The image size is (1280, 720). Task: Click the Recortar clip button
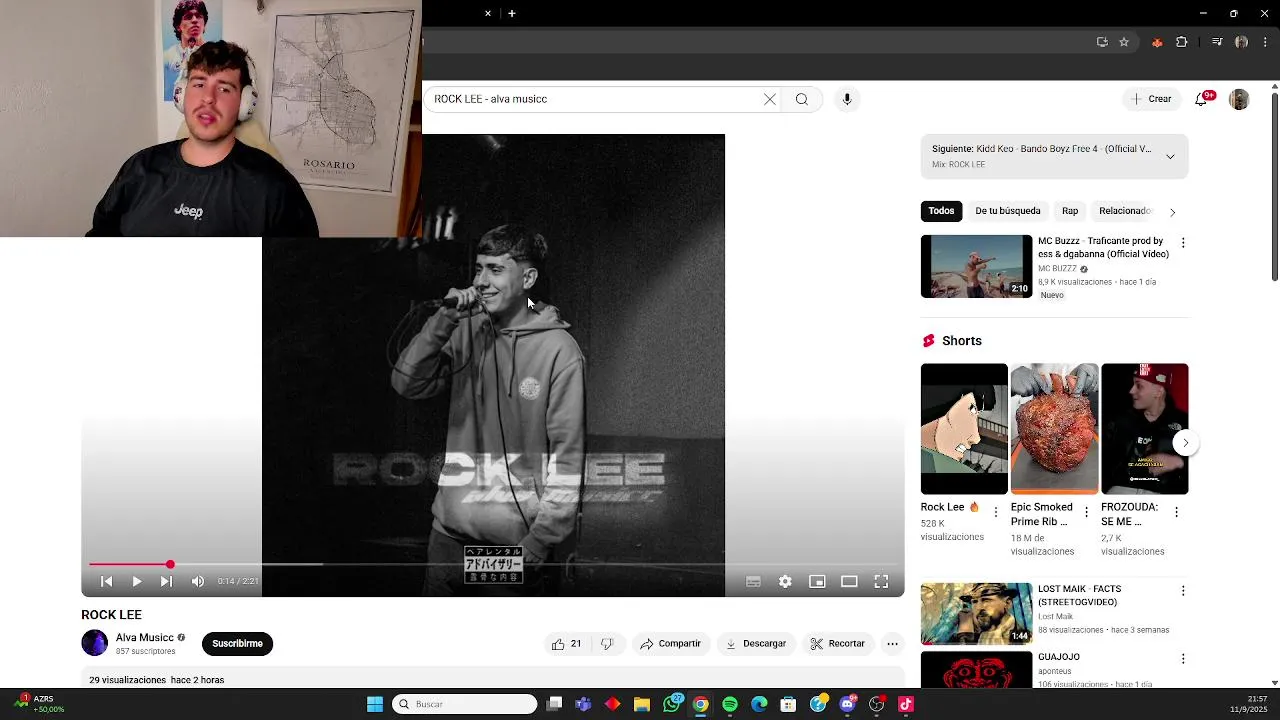click(837, 644)
